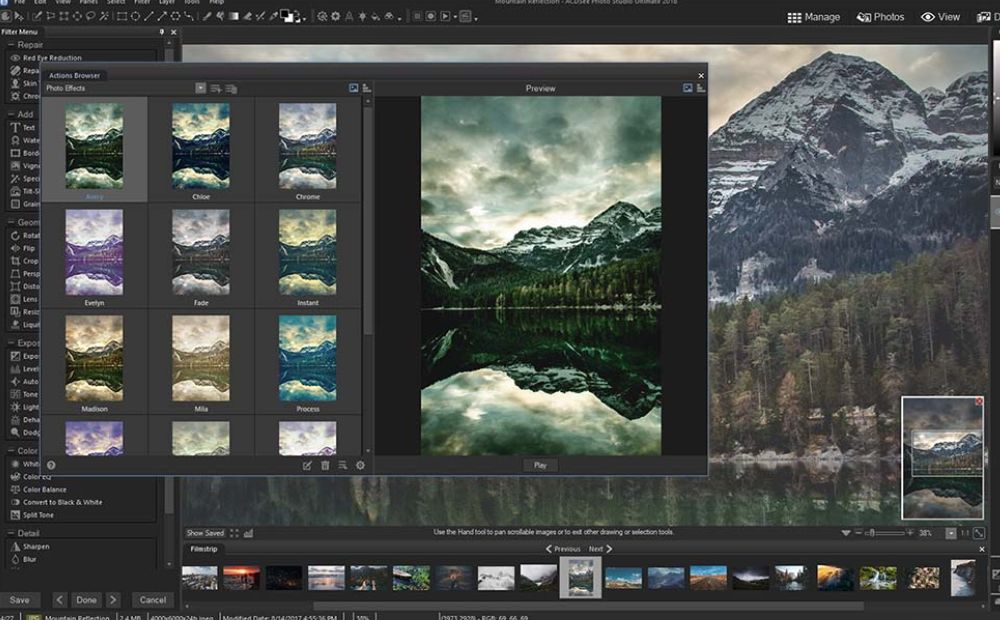Click the Split Tone filter
The height and width of the screenshot is (620, 1000).
[x=38, y=515]
